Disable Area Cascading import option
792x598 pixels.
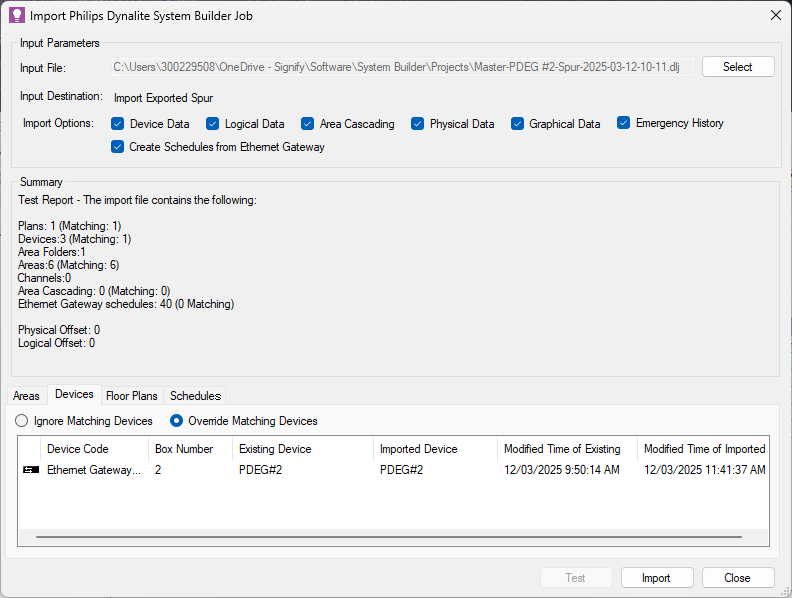[x=308, y=124]
